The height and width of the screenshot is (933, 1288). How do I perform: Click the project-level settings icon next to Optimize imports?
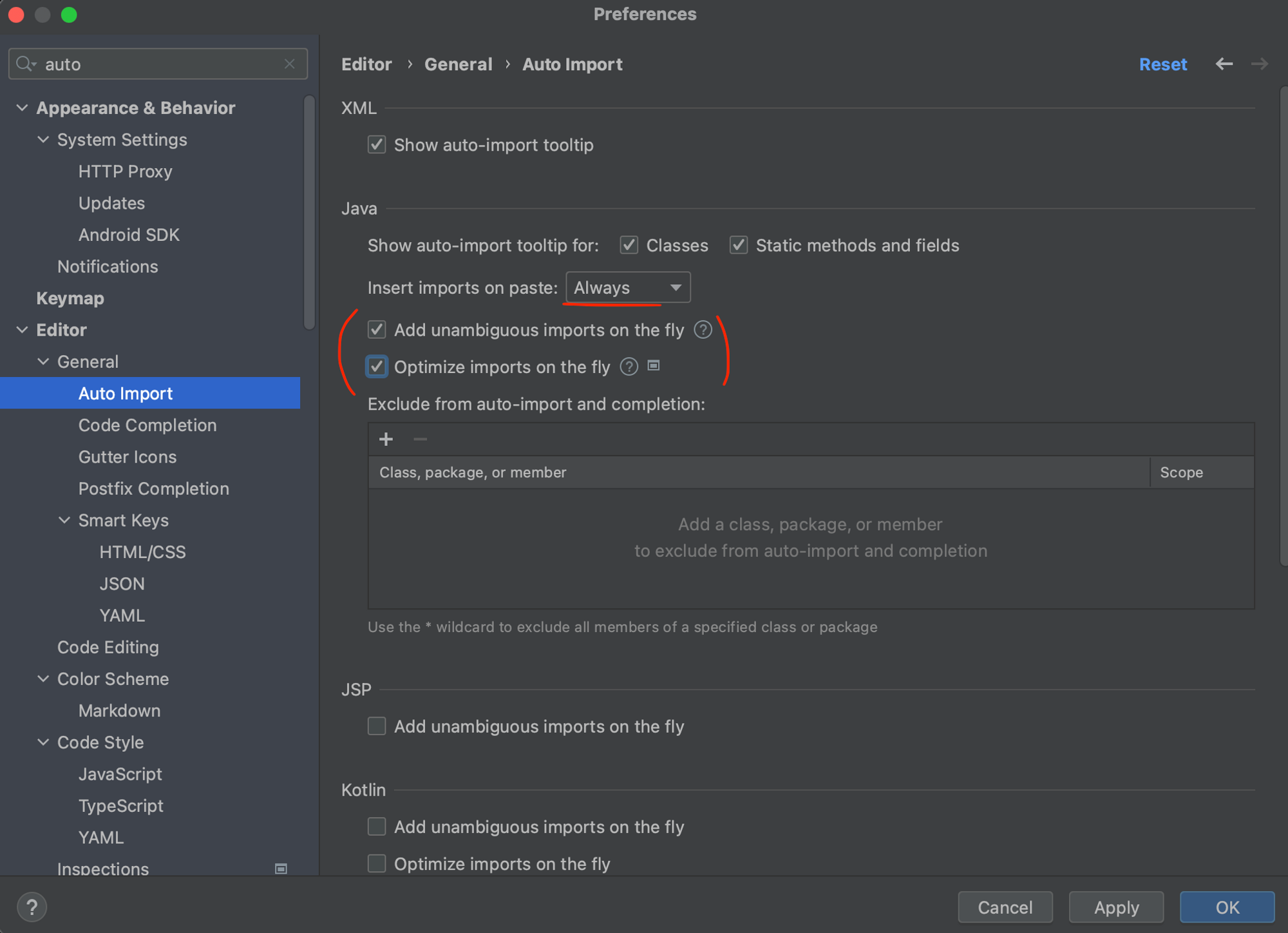654,366
